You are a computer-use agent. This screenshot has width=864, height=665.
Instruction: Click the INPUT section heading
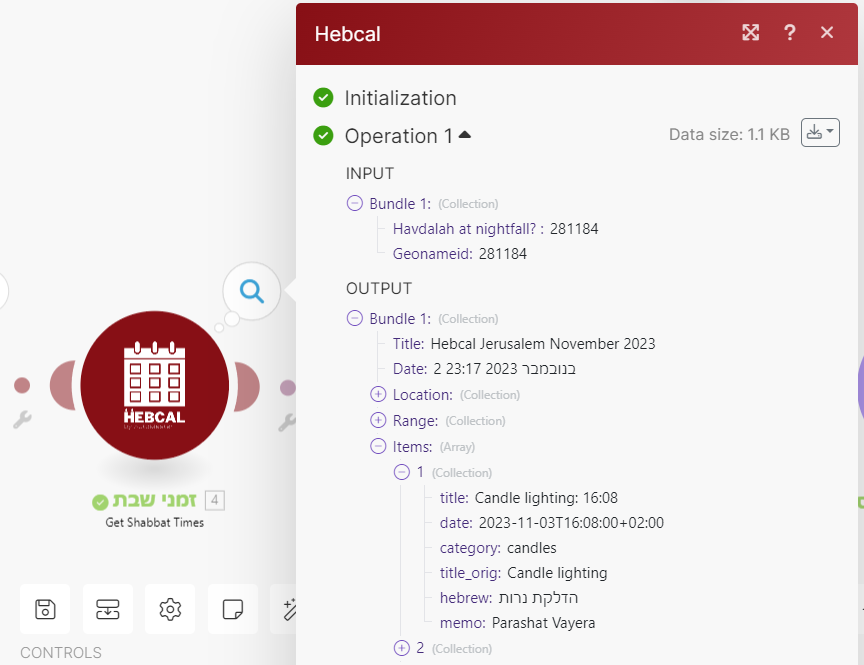pos(370,174)
